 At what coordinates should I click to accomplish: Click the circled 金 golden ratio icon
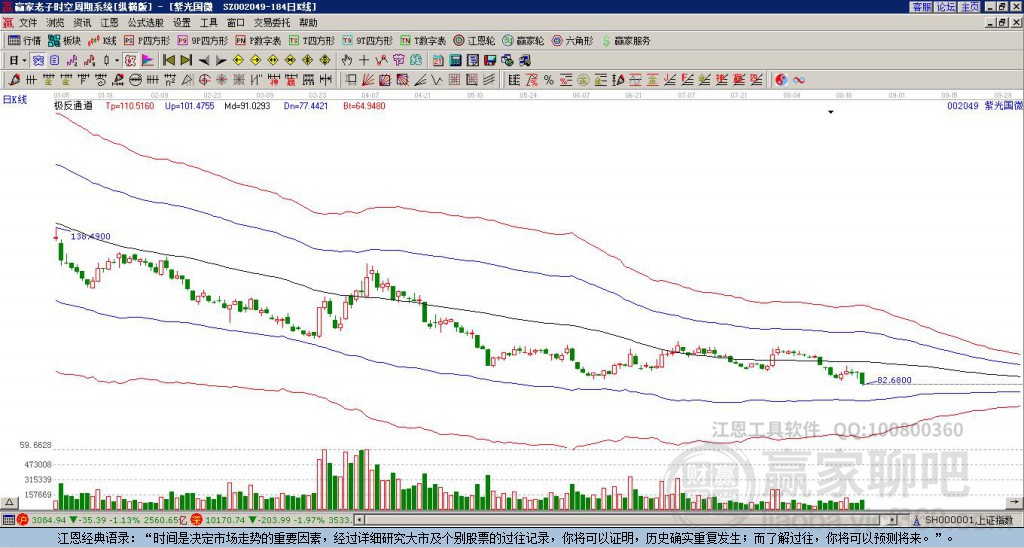583,80
